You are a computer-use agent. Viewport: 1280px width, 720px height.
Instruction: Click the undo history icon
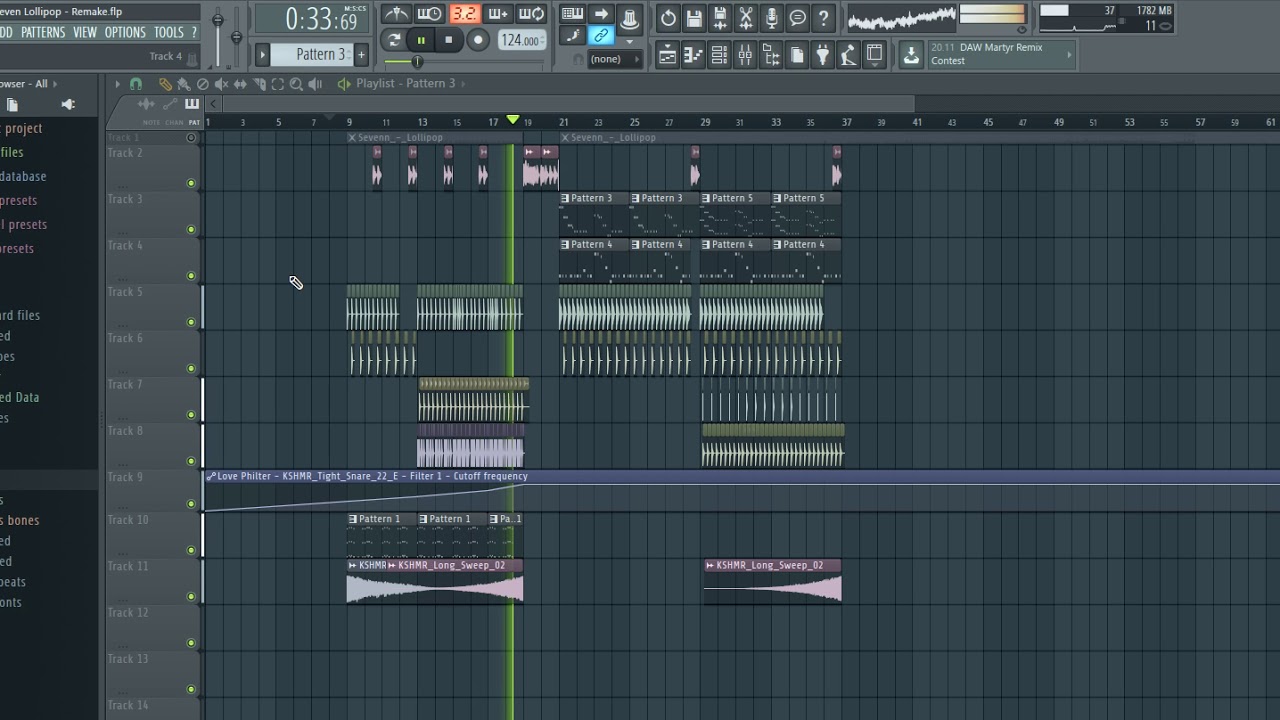coord(668,18)
